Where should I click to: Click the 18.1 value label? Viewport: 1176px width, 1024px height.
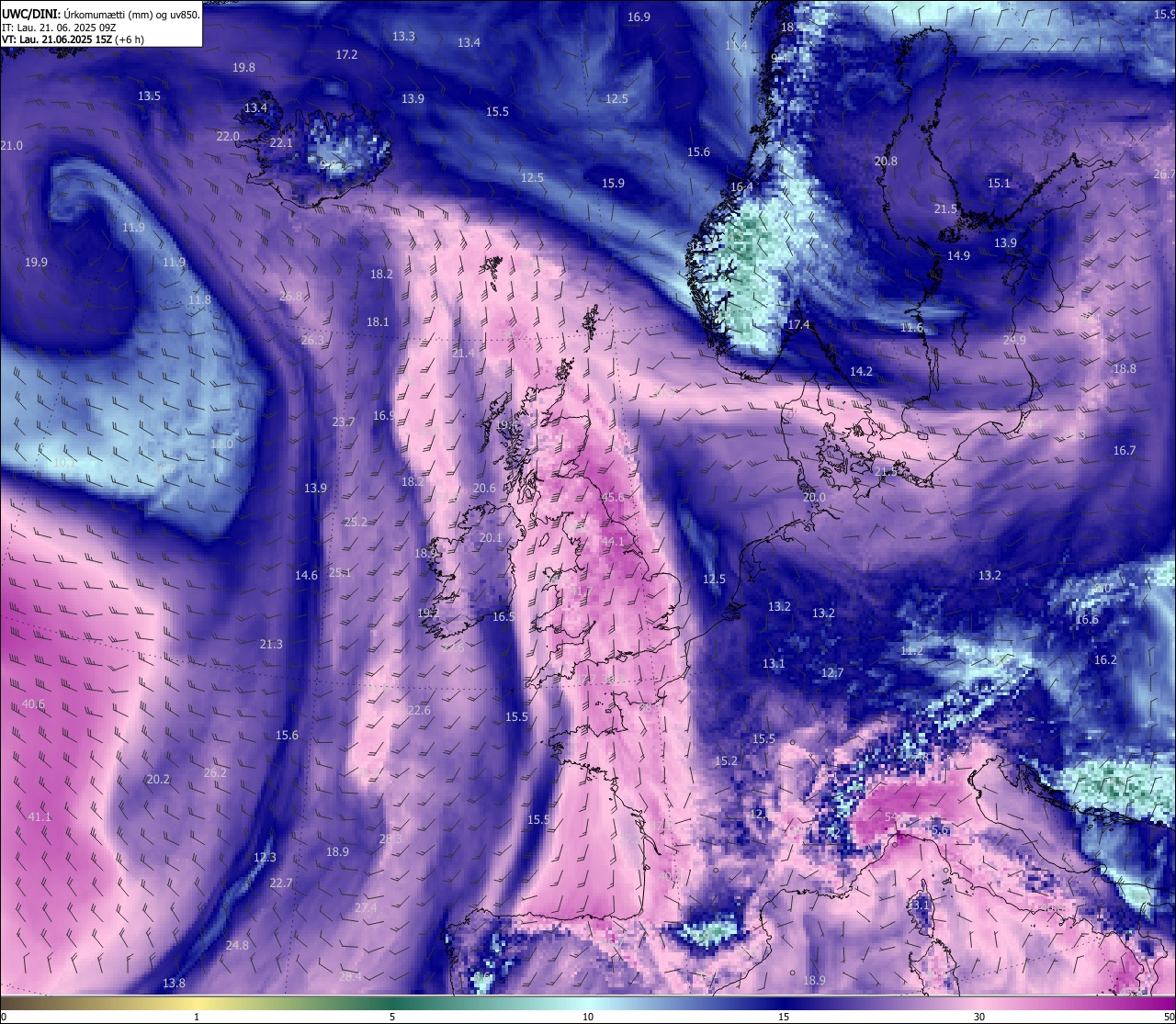(378, 322)
